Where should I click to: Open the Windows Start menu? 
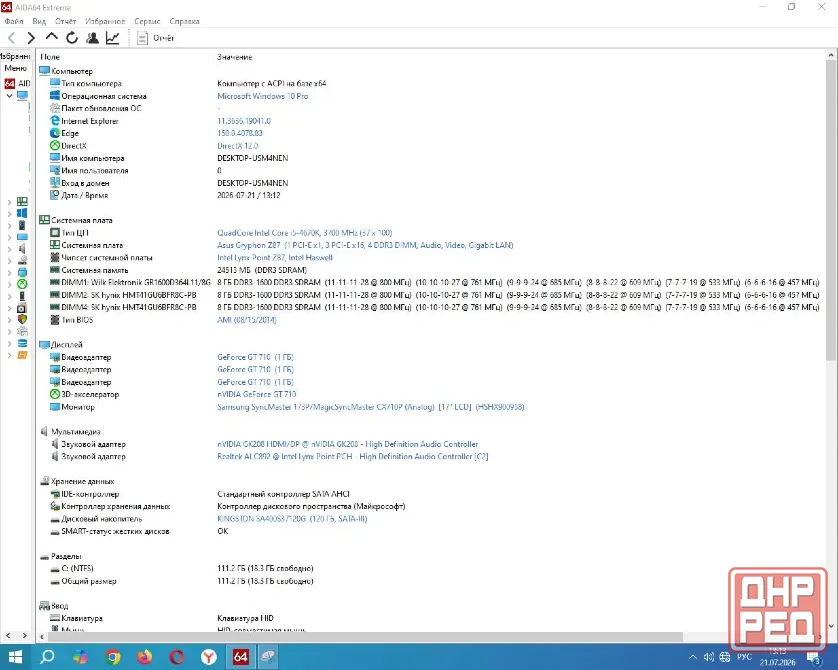pyautogui.click(x=15, y=657)
